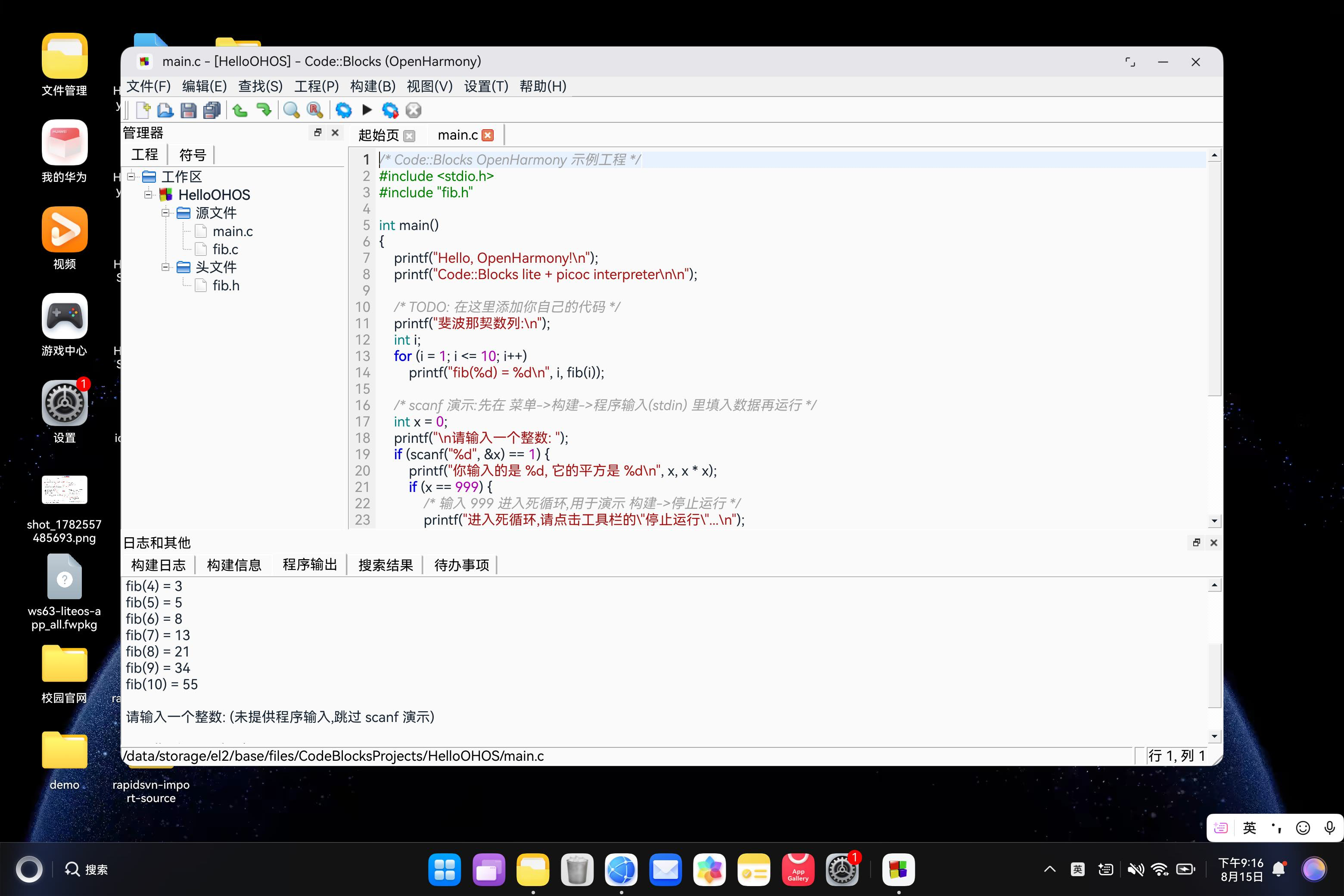The height and width of the screenshot is (896, 1344).
Task: Select fib.h in the project tree
Action: pyautogui.click(x=226, y=286)
